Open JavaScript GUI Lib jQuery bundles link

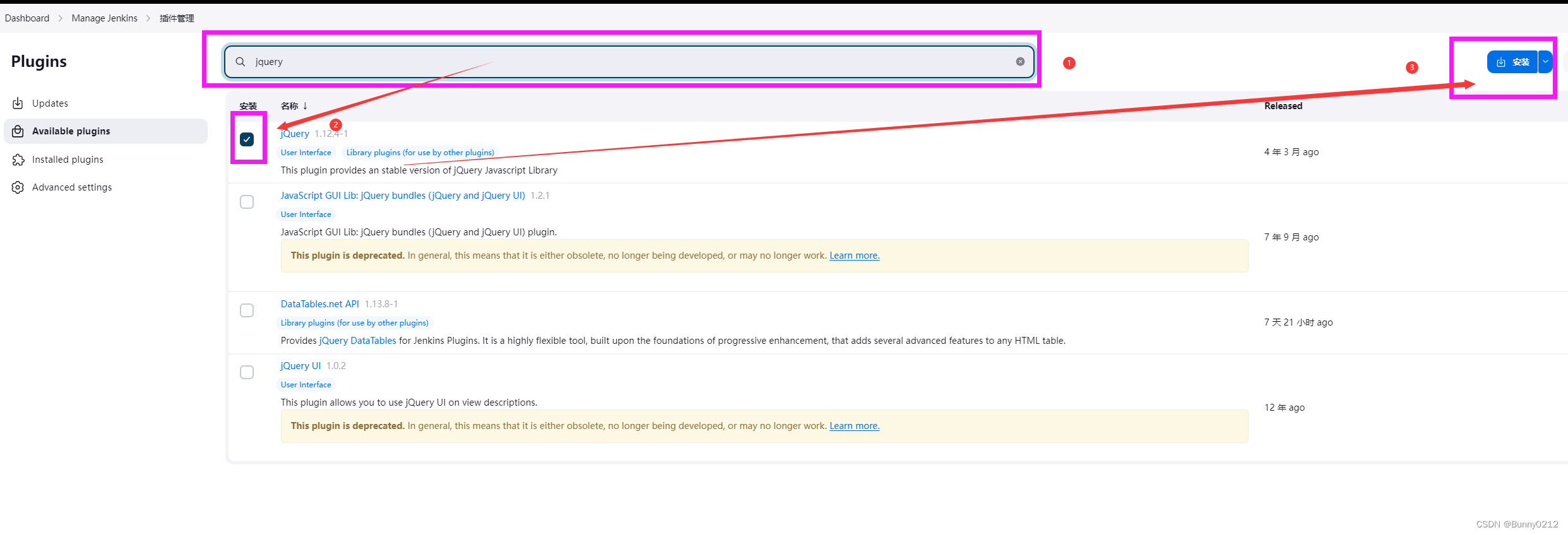click(403, 196)
